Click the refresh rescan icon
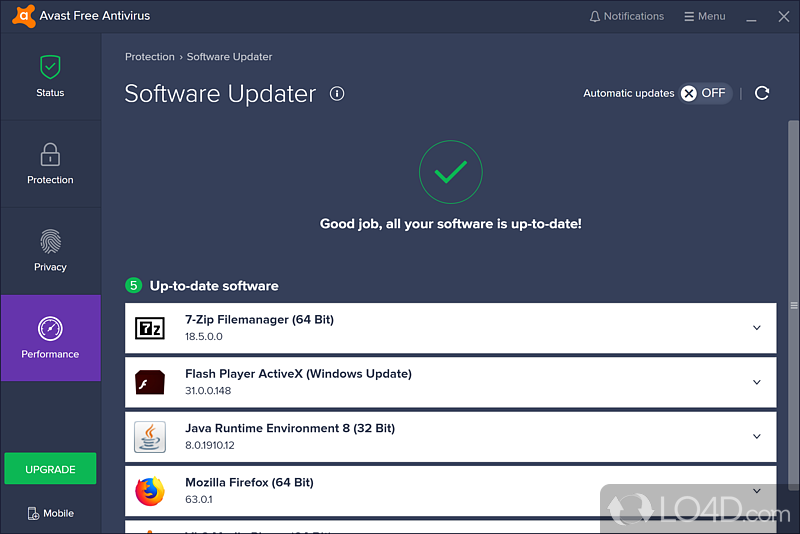The image size is (800, 534). (x=762, y=93)
